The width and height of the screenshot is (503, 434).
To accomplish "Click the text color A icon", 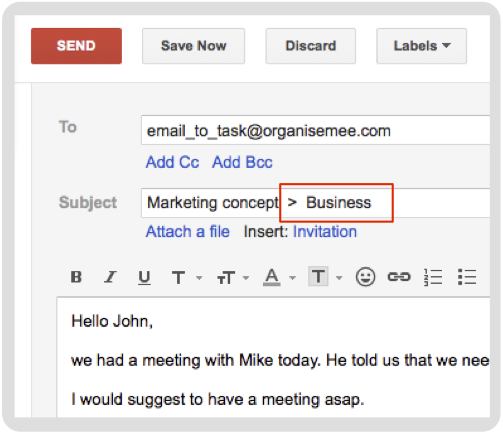I will [272, 277].
